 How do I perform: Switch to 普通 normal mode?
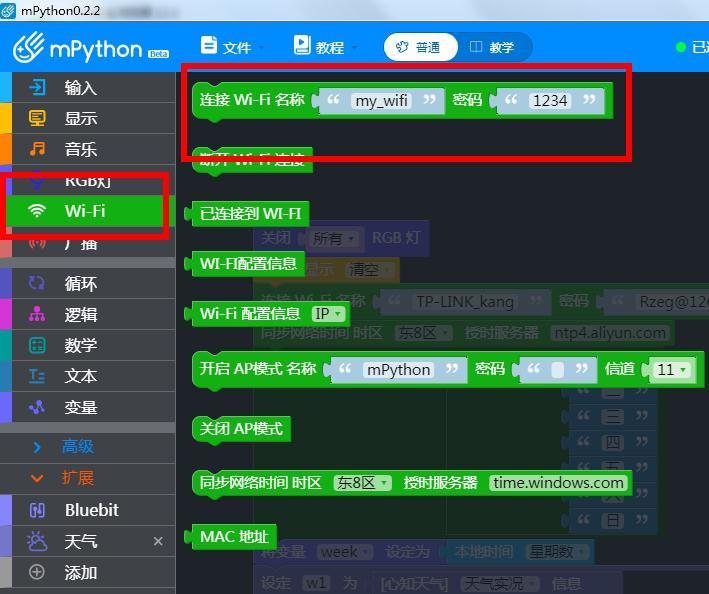click(x=421, y=47)
